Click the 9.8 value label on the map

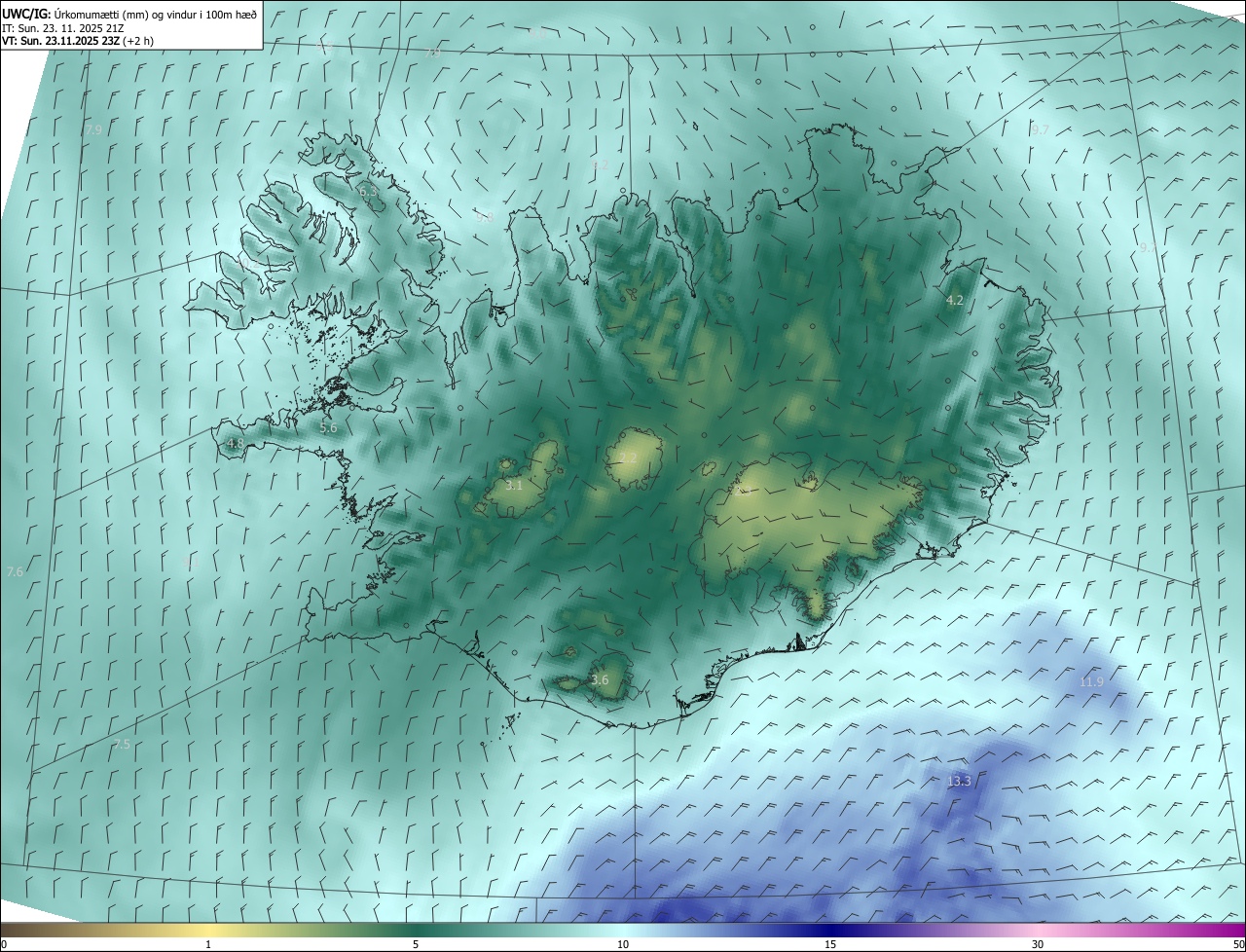[484, 217]
